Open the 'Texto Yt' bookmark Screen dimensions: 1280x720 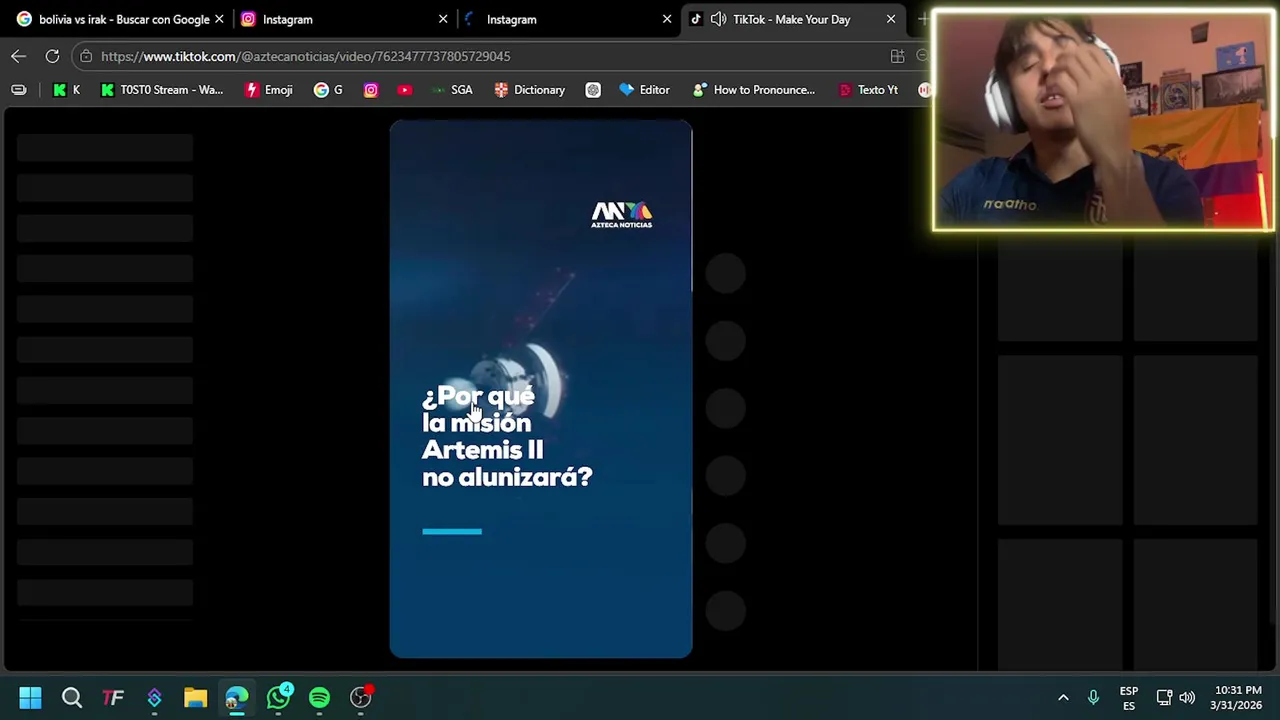pyautogui.click(x=868, y=90)
